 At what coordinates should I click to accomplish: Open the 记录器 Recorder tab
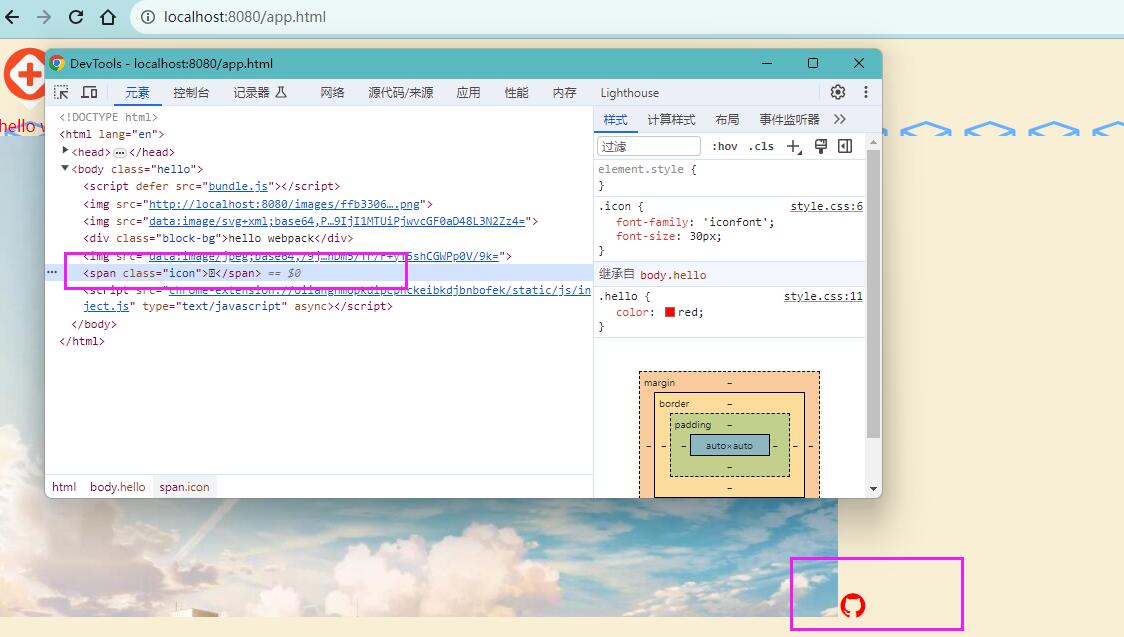(259, 92)
